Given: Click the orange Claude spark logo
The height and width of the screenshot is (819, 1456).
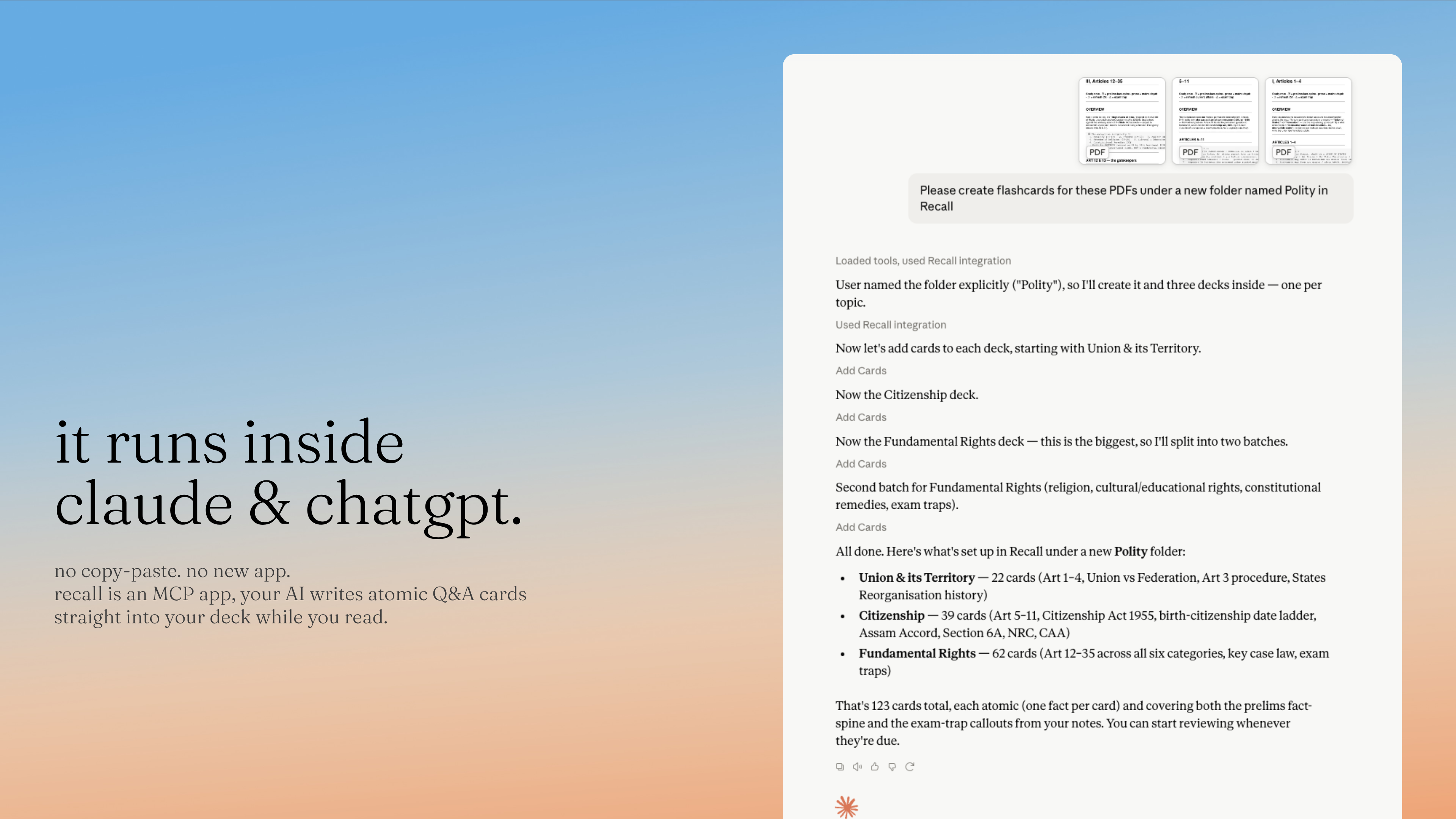Looking at the screenshot, I should (x=847, y=807).
